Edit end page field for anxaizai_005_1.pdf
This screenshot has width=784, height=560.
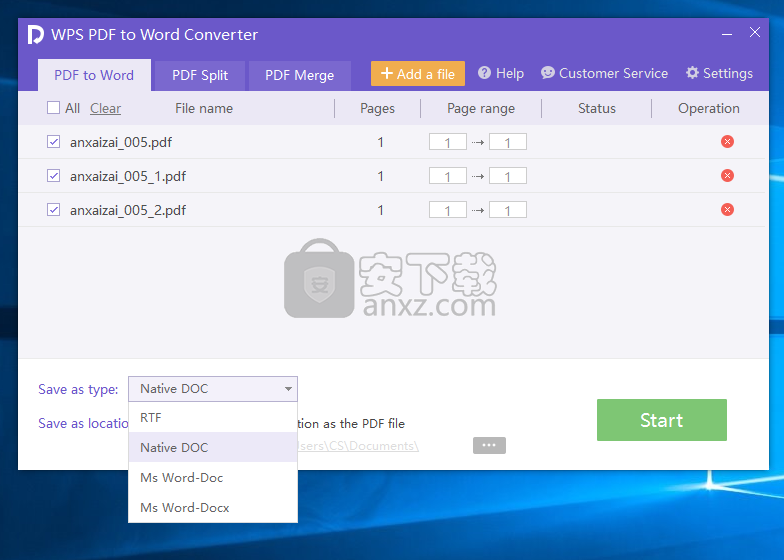pos(508,176)
